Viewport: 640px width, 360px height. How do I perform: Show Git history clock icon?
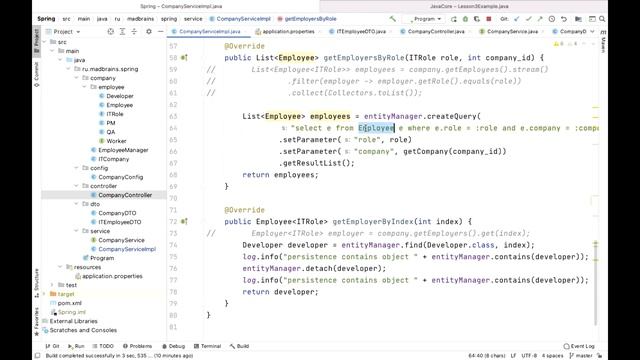(x=552, y=19)
